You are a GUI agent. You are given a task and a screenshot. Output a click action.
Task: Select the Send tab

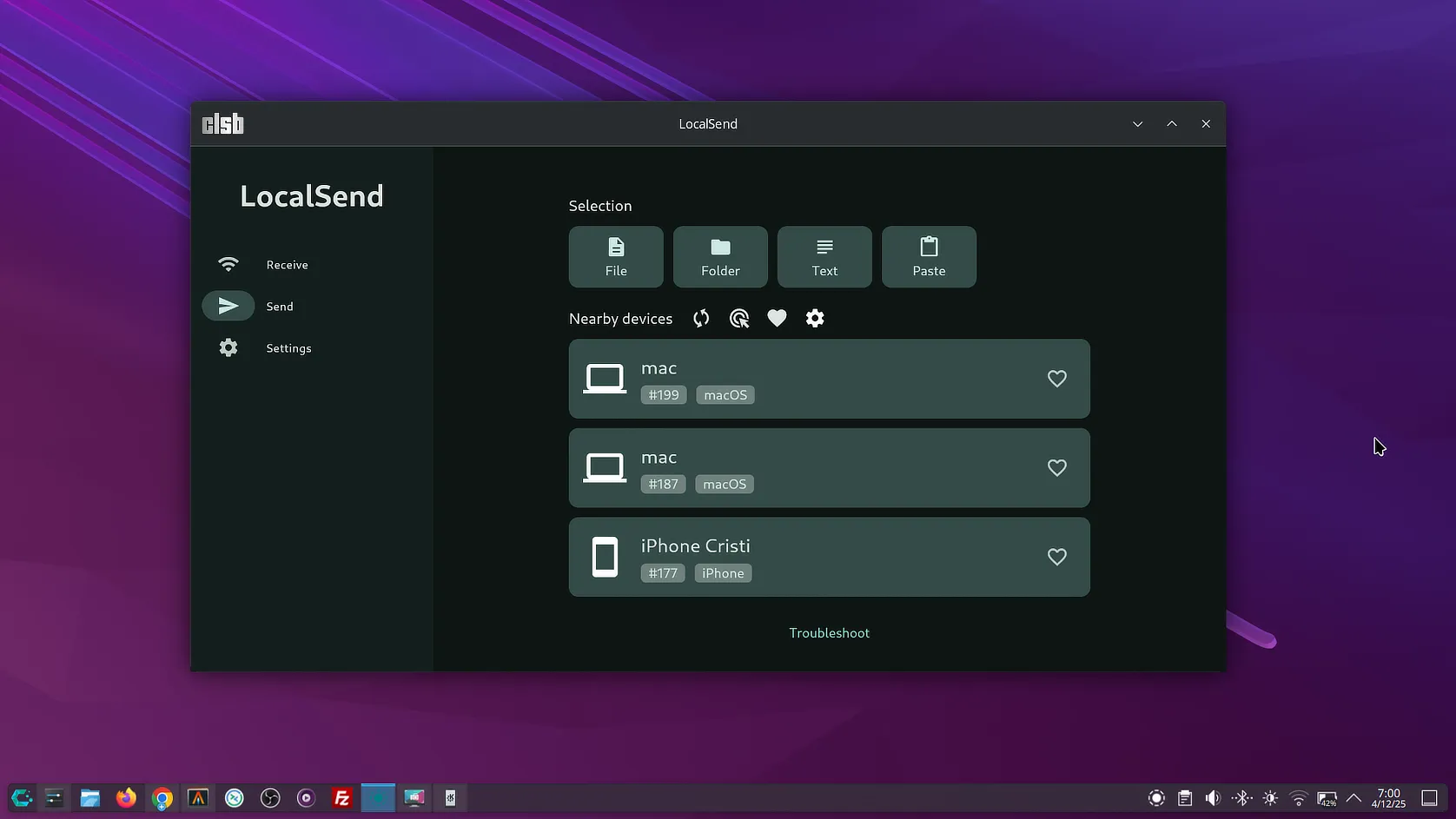(x=279, y=307)
